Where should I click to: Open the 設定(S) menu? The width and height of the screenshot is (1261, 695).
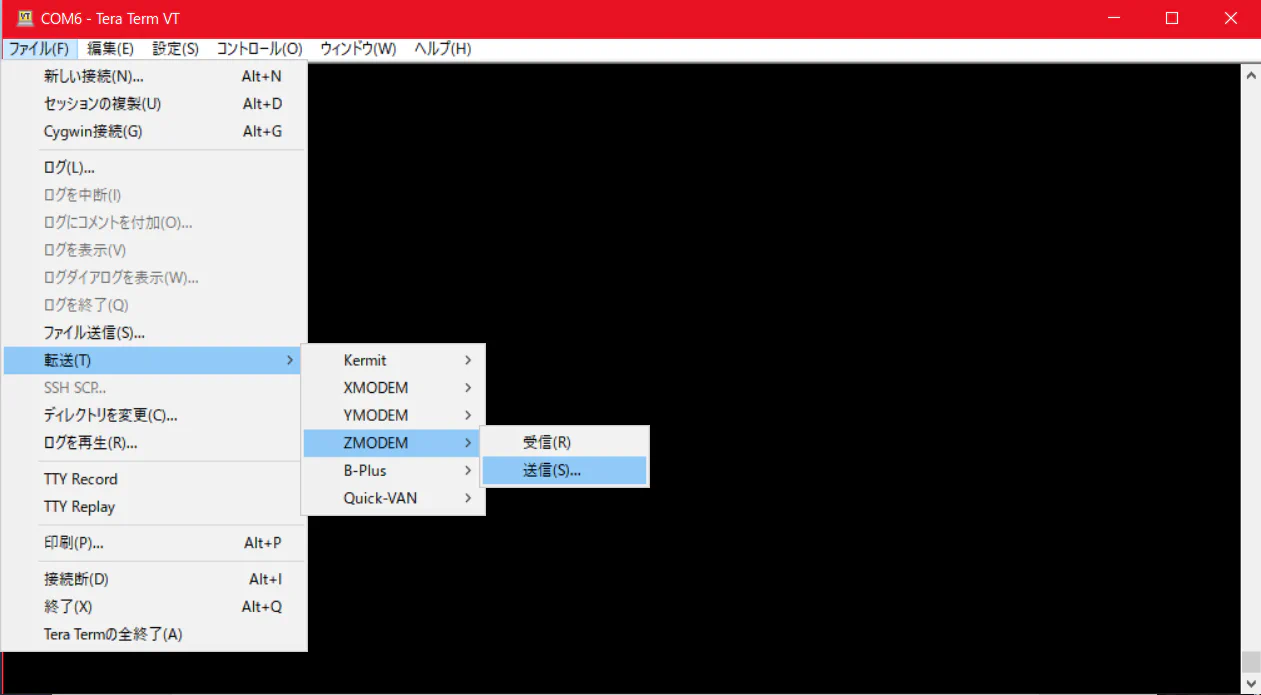click(x=175, y=49)
